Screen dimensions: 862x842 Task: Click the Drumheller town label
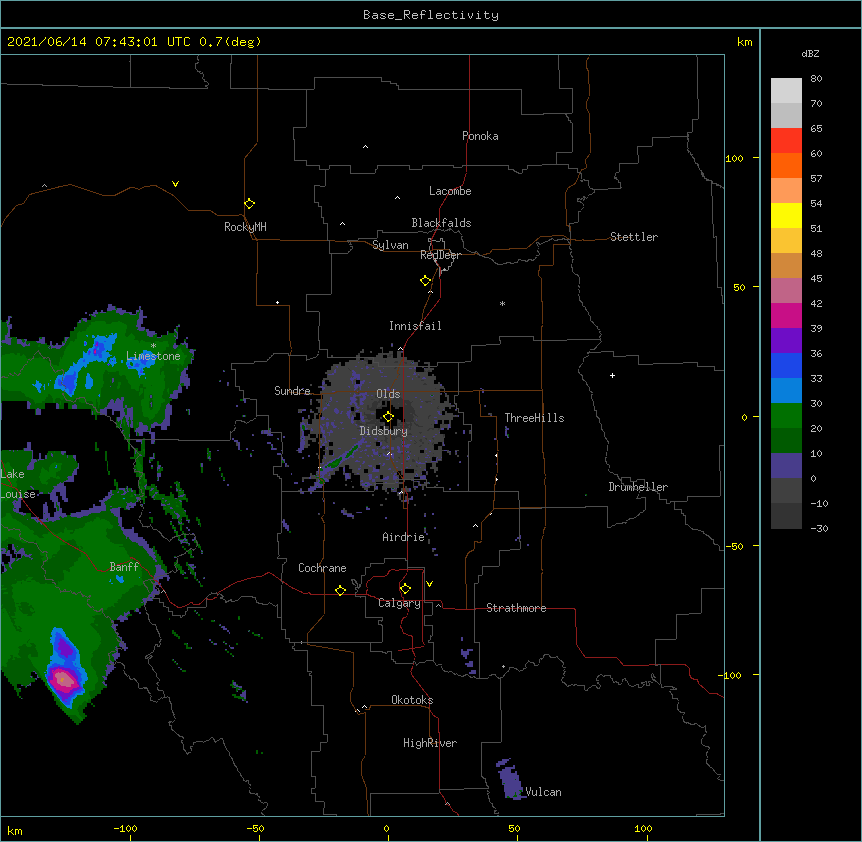click(x=638, y=487)
